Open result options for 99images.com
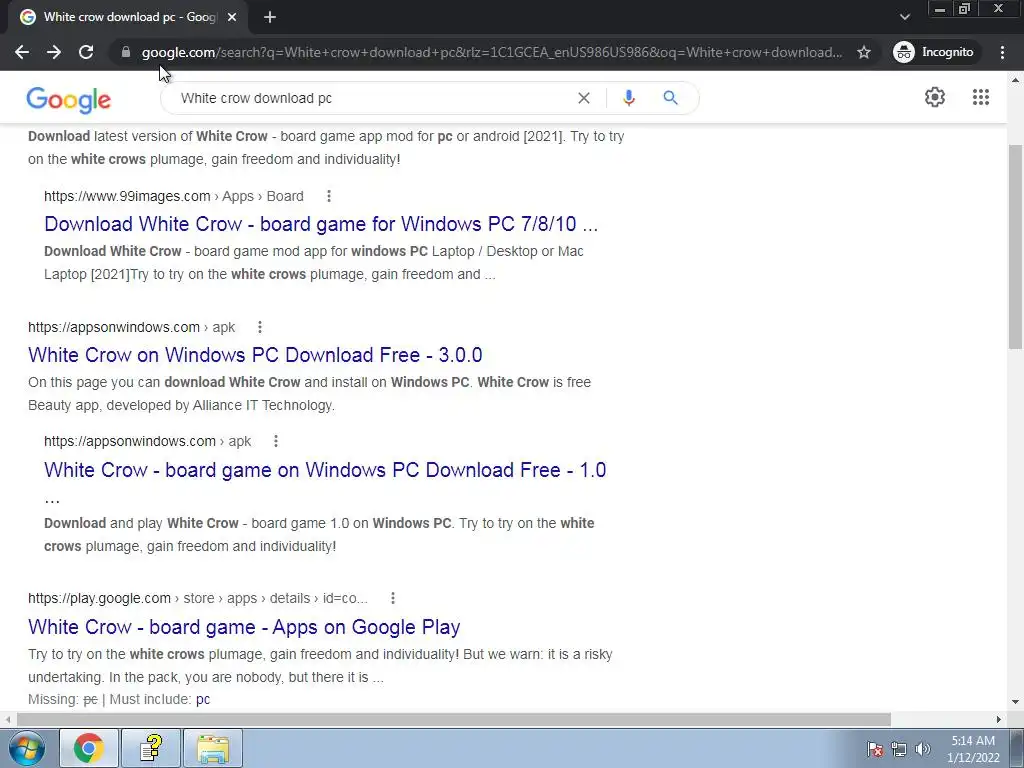This screenshot has width=1024, height=768. (328, 196)
